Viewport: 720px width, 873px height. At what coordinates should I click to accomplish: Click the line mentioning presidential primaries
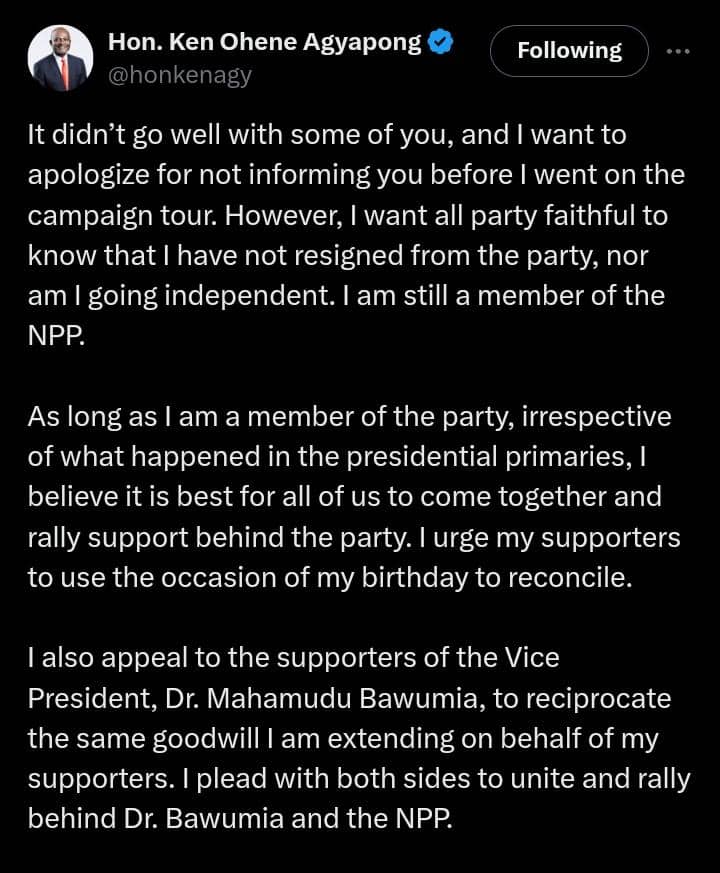tap(337, 457)
